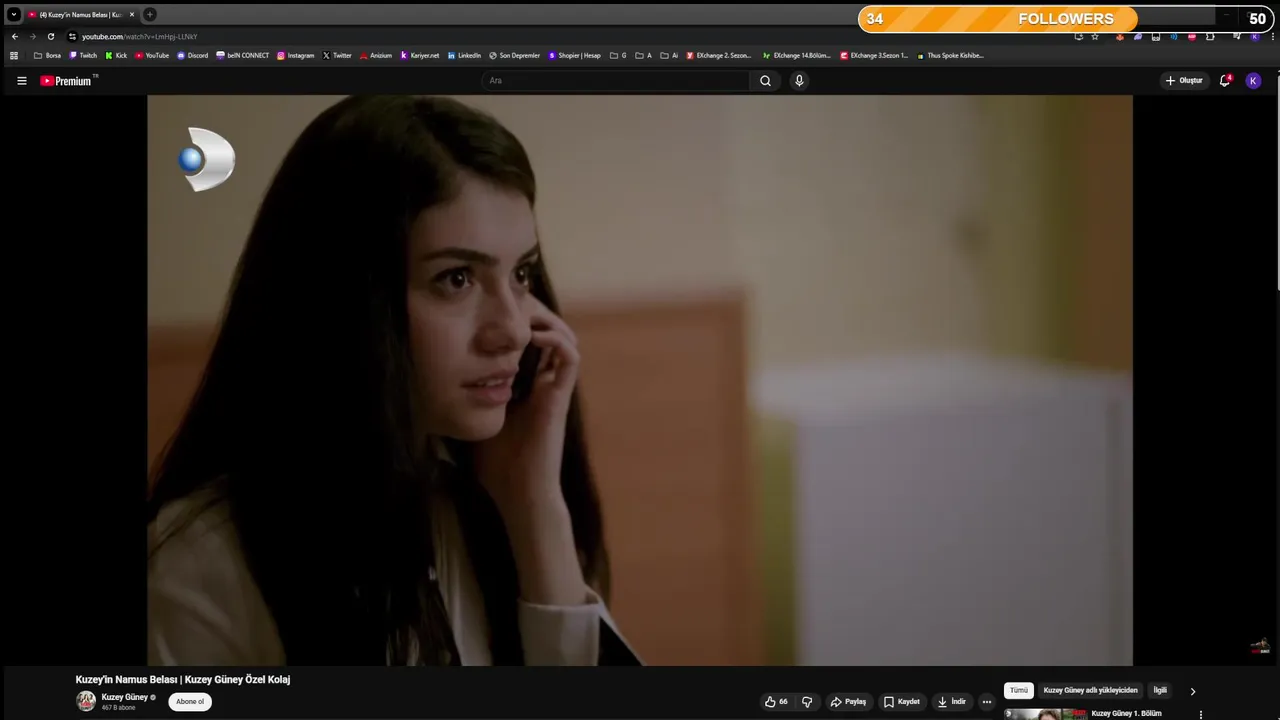This screenshot has height=720, width=1280.
Task: Expand the A bookmark folder
Action: click(643, 56)
